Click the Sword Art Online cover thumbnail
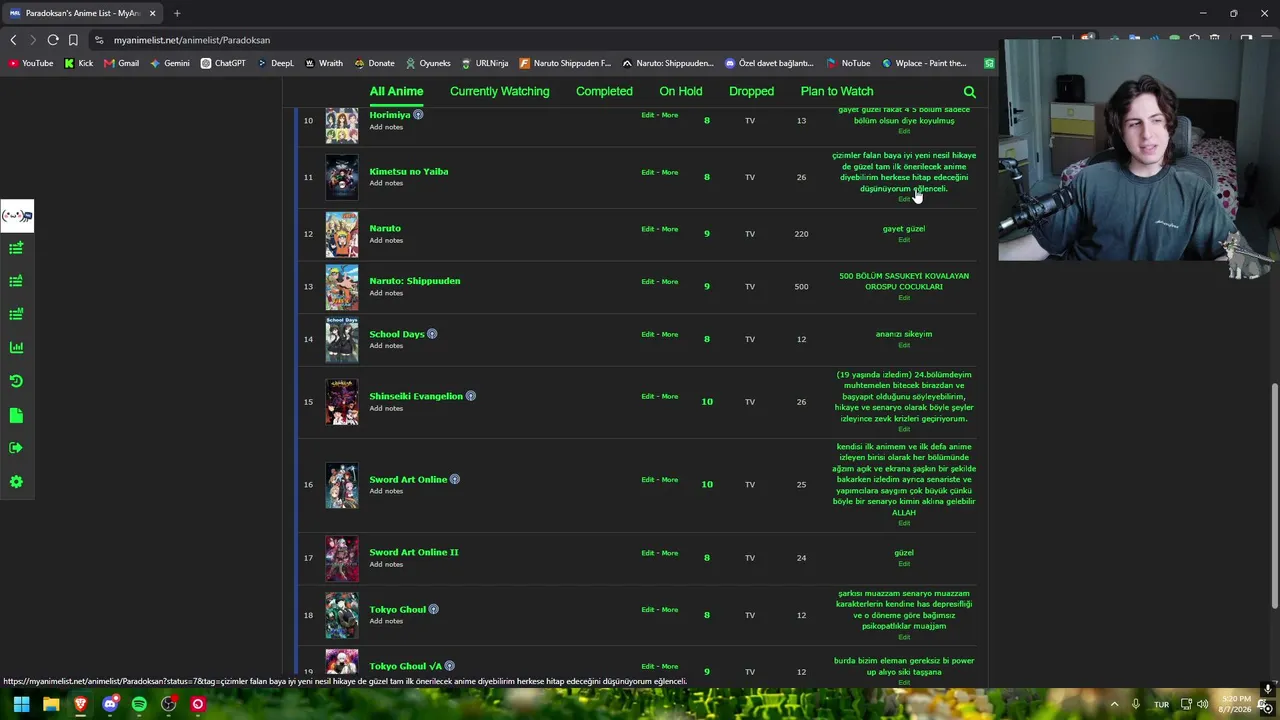Viewport: 1280px width, 720px height. pyautogui.click(x=341, y=485)
